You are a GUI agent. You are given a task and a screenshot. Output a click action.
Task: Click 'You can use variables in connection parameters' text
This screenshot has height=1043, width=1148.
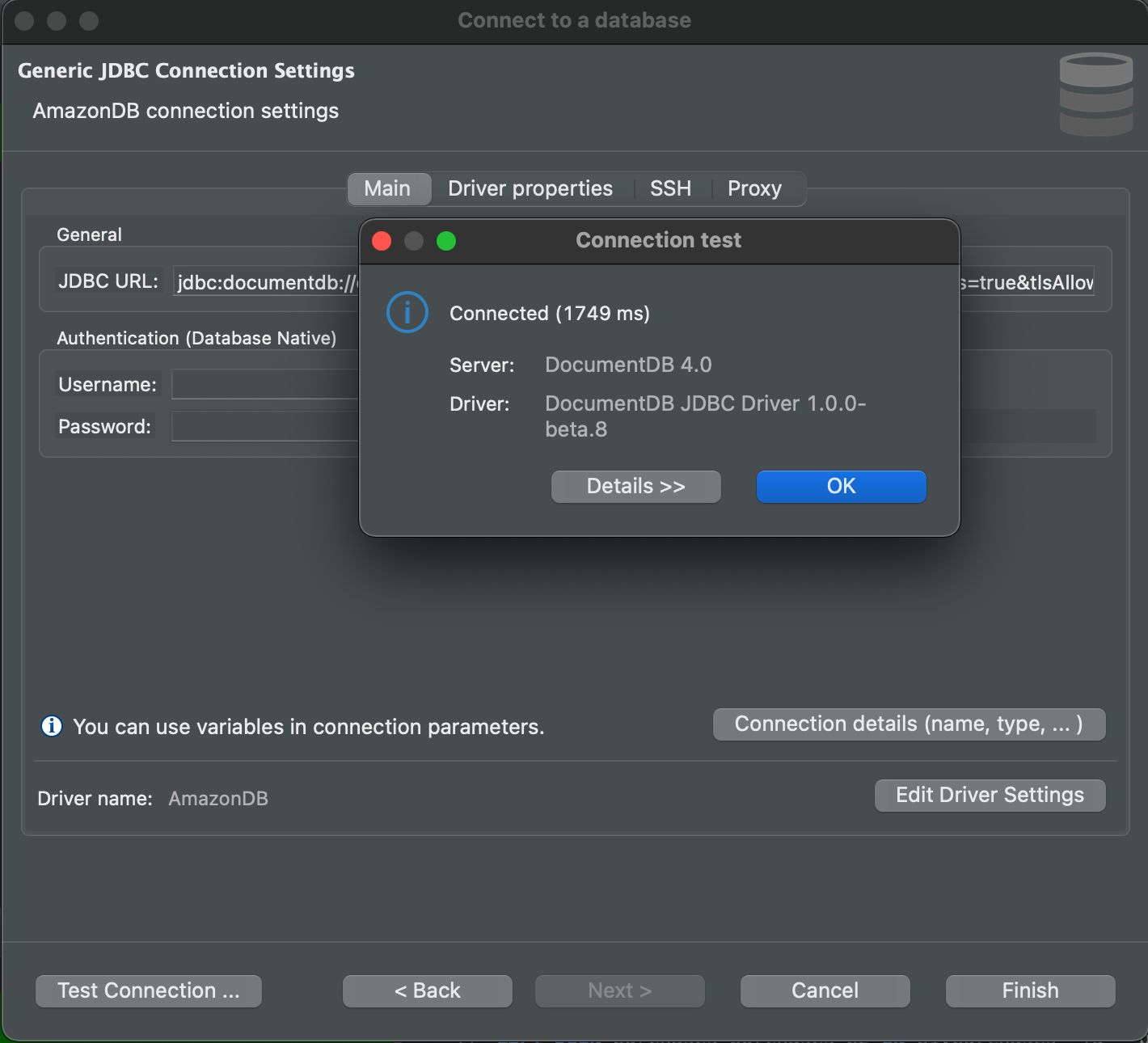tap(309, 727)
